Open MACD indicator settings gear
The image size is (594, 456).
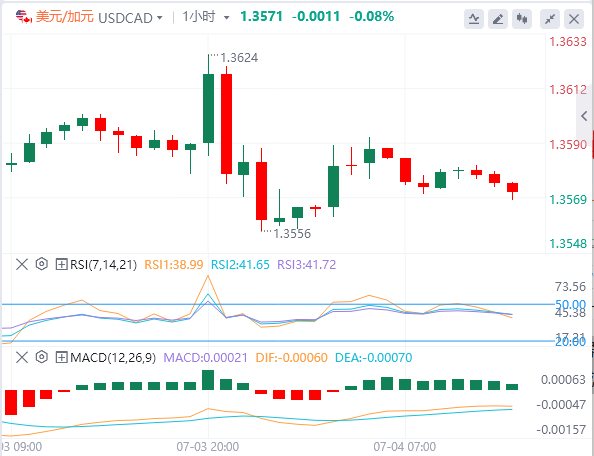[x=42, y=357]
